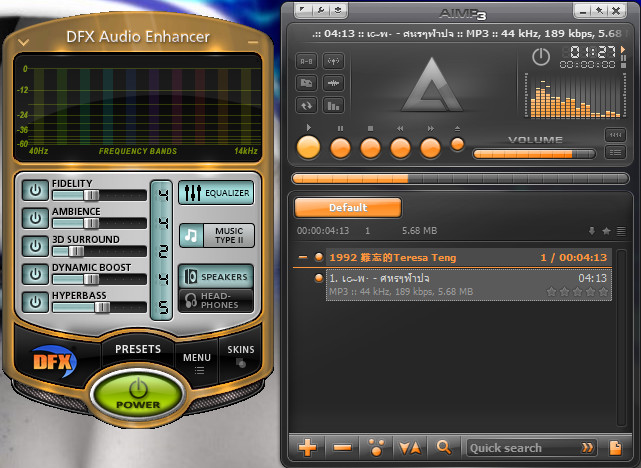Collapse the 1992 Teresa Teng group
641x468 pixels.
(303, 258)
